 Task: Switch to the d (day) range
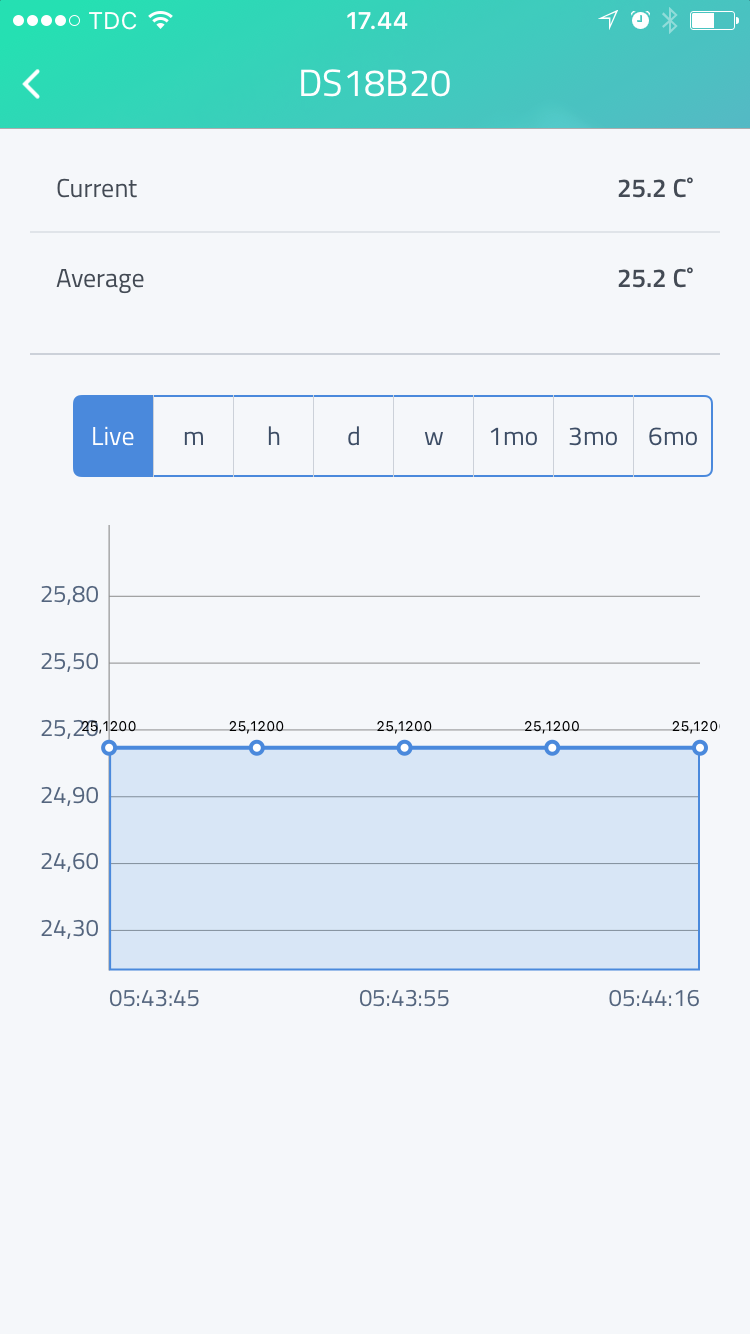354,436
